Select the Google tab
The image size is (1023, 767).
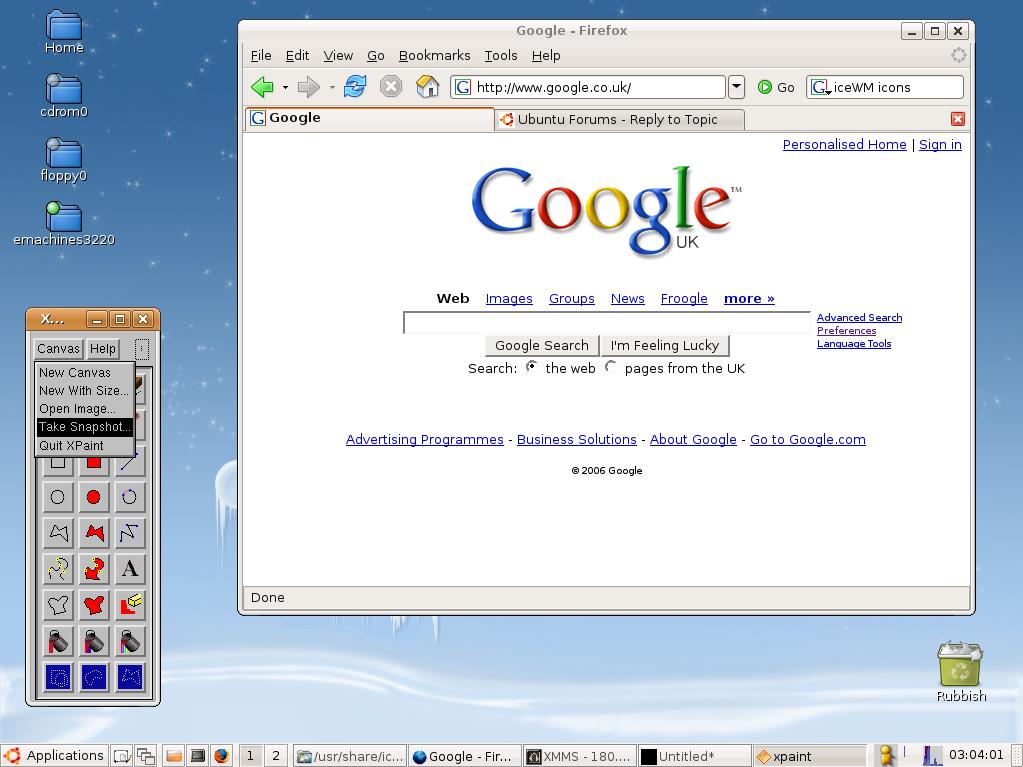click(x=369, y=119)
